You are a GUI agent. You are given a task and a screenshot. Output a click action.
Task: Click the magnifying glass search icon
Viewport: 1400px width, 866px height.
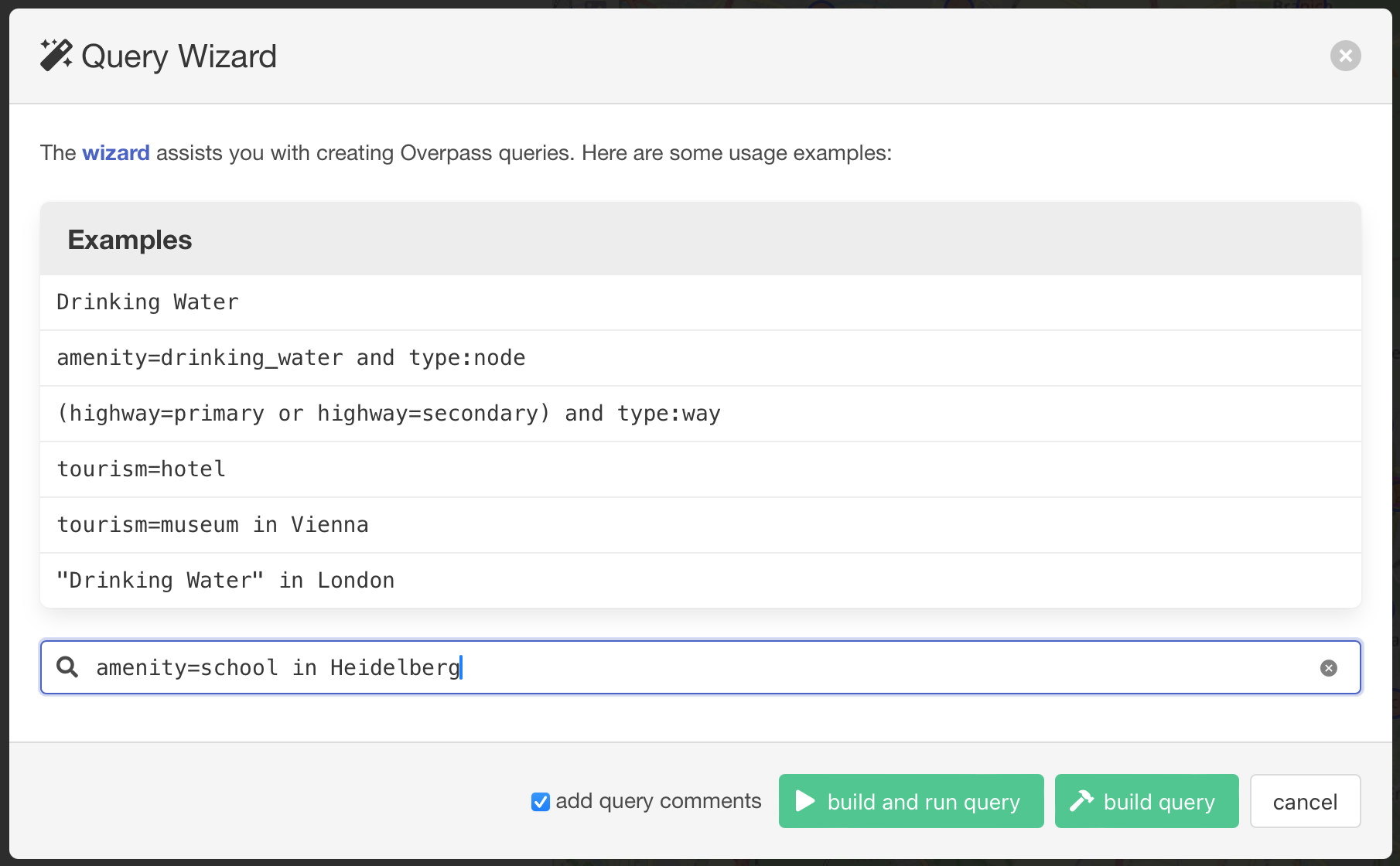coord(68,667)
